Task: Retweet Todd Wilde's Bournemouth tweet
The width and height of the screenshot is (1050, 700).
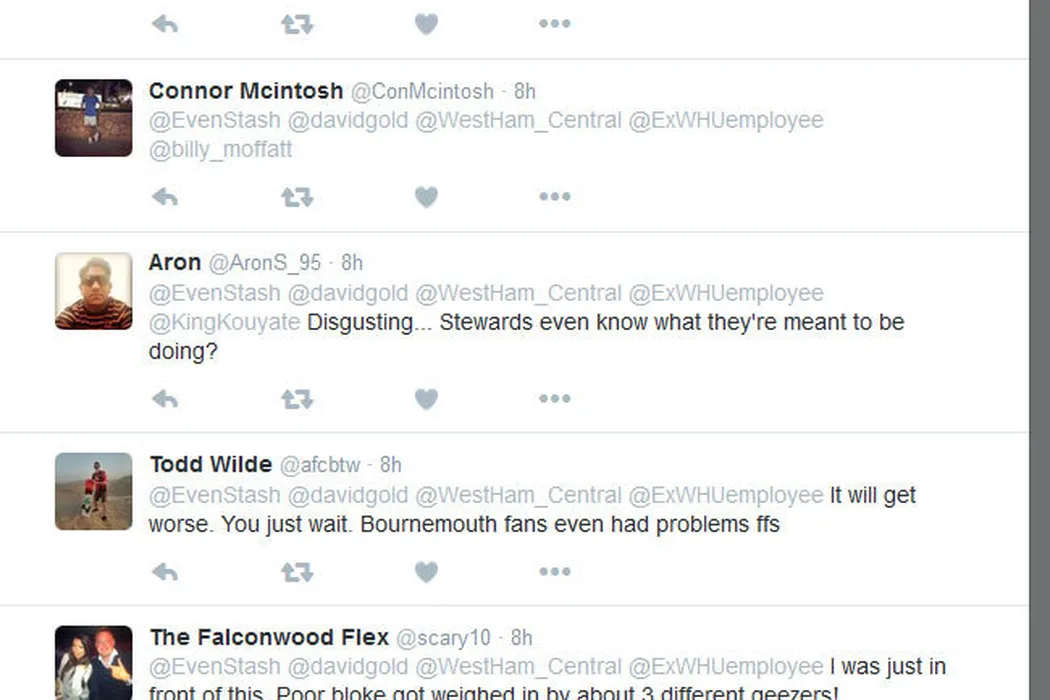Action: [x=296, y=572]
